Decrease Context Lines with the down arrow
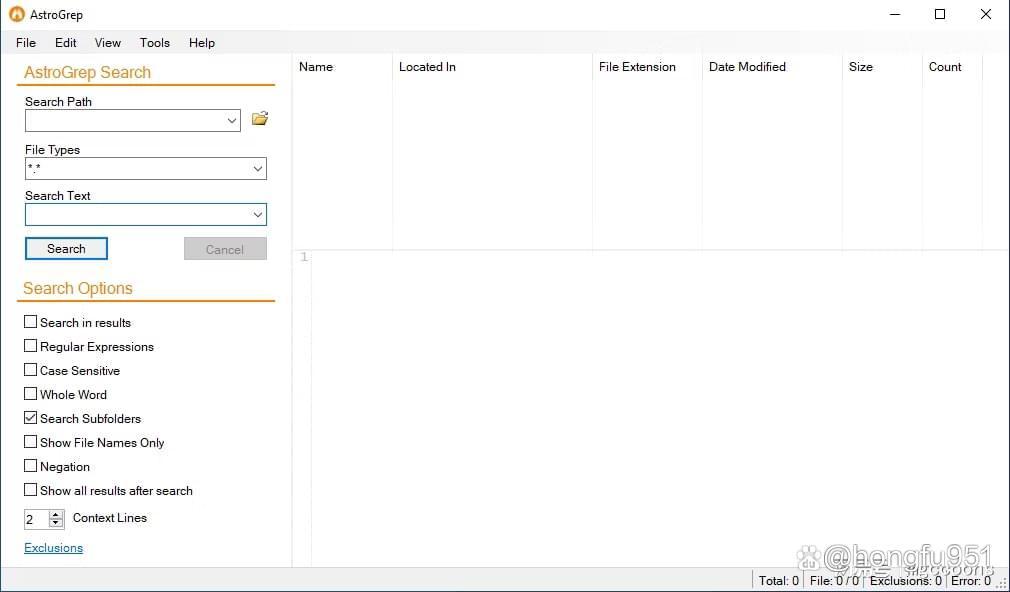 coord(56,523)
